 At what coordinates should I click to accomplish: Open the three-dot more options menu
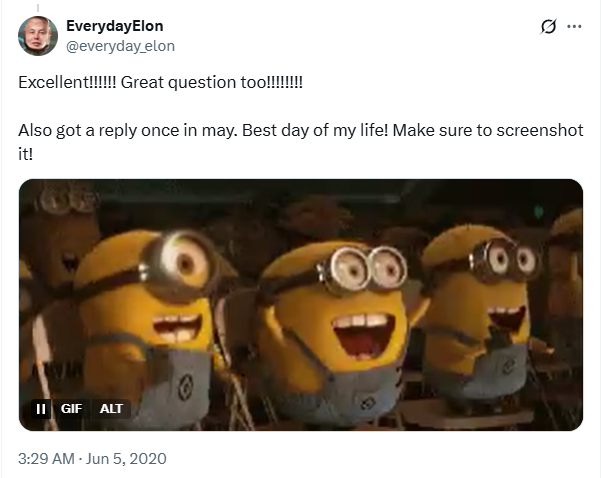point(574,26)
